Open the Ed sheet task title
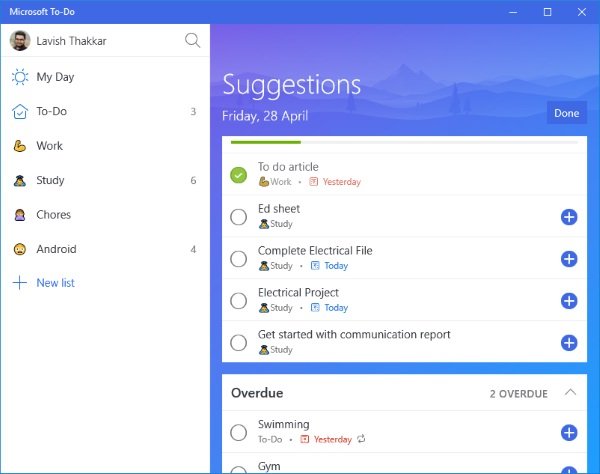This screenshot has width=600, height=474. [x=279, y=208]
